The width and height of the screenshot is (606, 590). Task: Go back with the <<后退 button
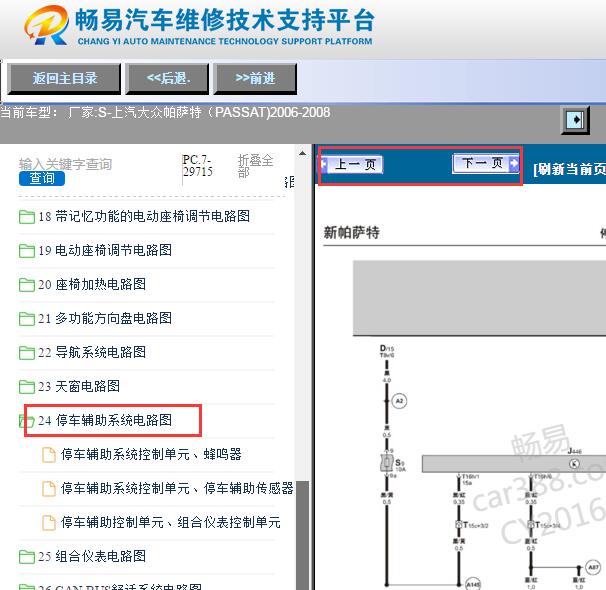(x=167, y=79)
